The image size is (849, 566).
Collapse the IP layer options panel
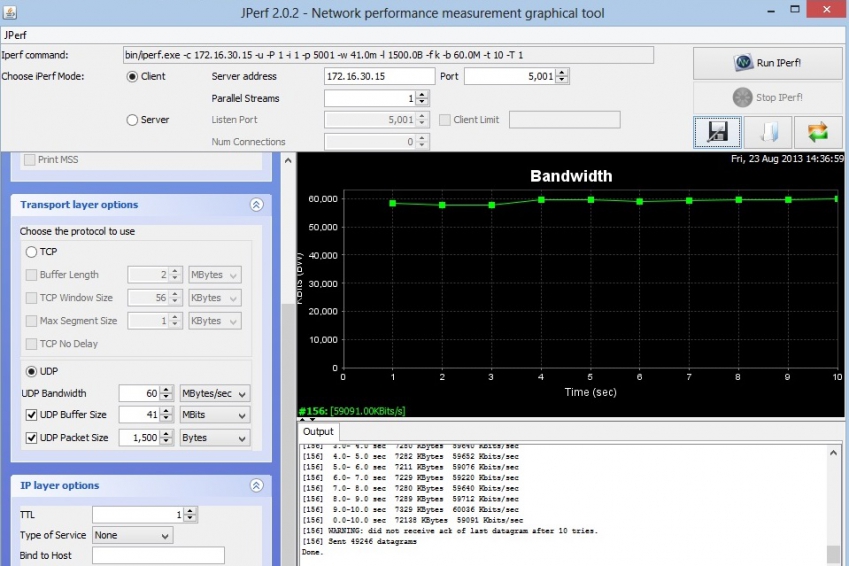[x=257, y=485]
